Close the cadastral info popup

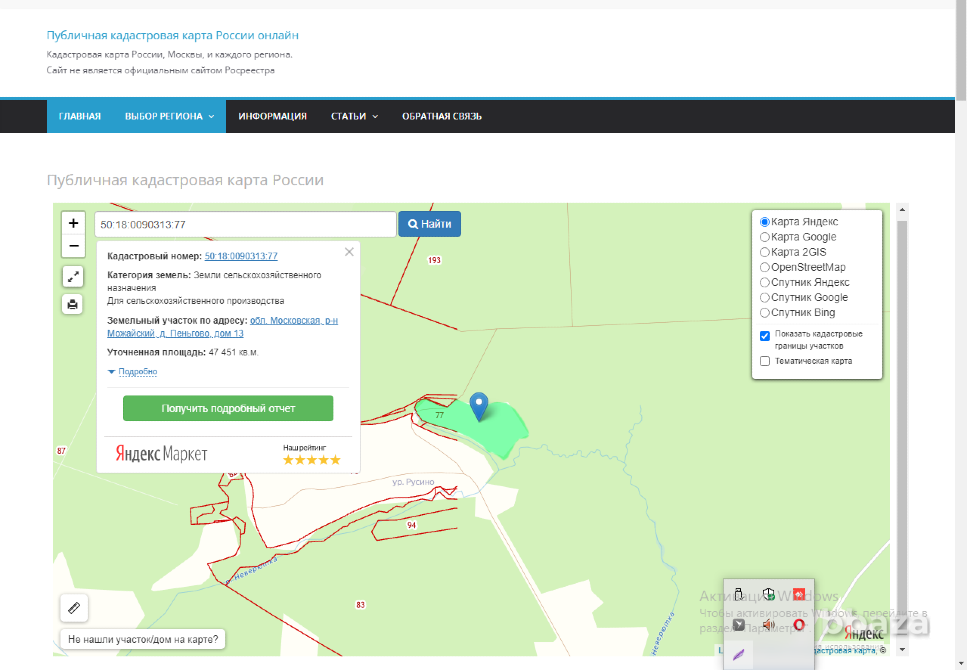[349, 253]
